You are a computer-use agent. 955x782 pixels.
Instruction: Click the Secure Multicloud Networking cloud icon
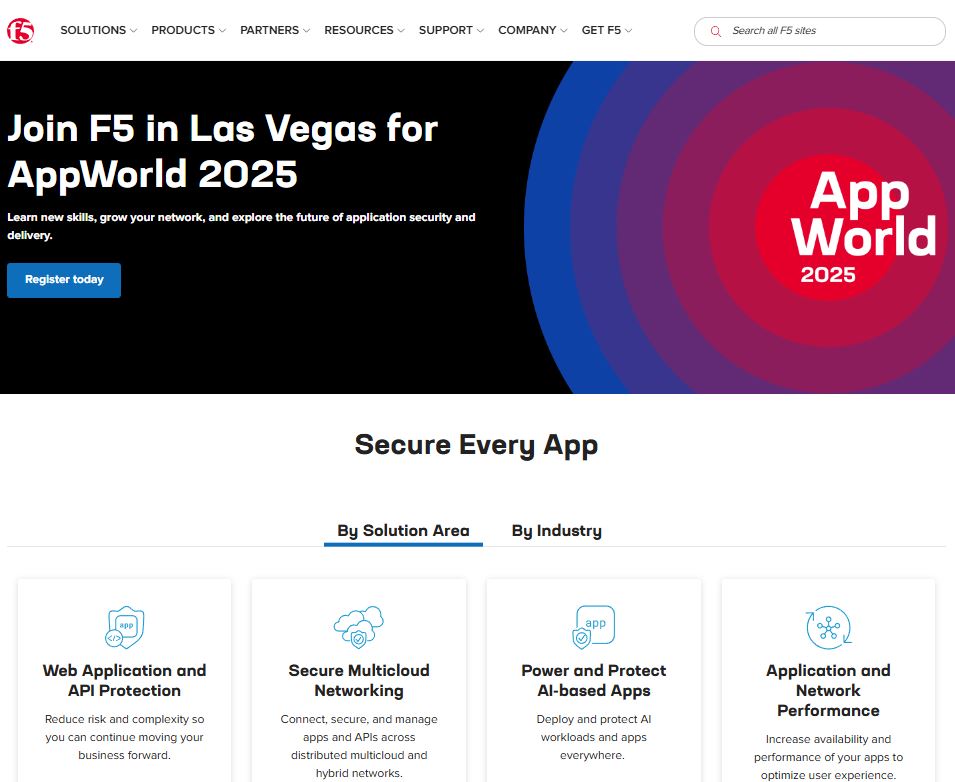tap(359, 627)
